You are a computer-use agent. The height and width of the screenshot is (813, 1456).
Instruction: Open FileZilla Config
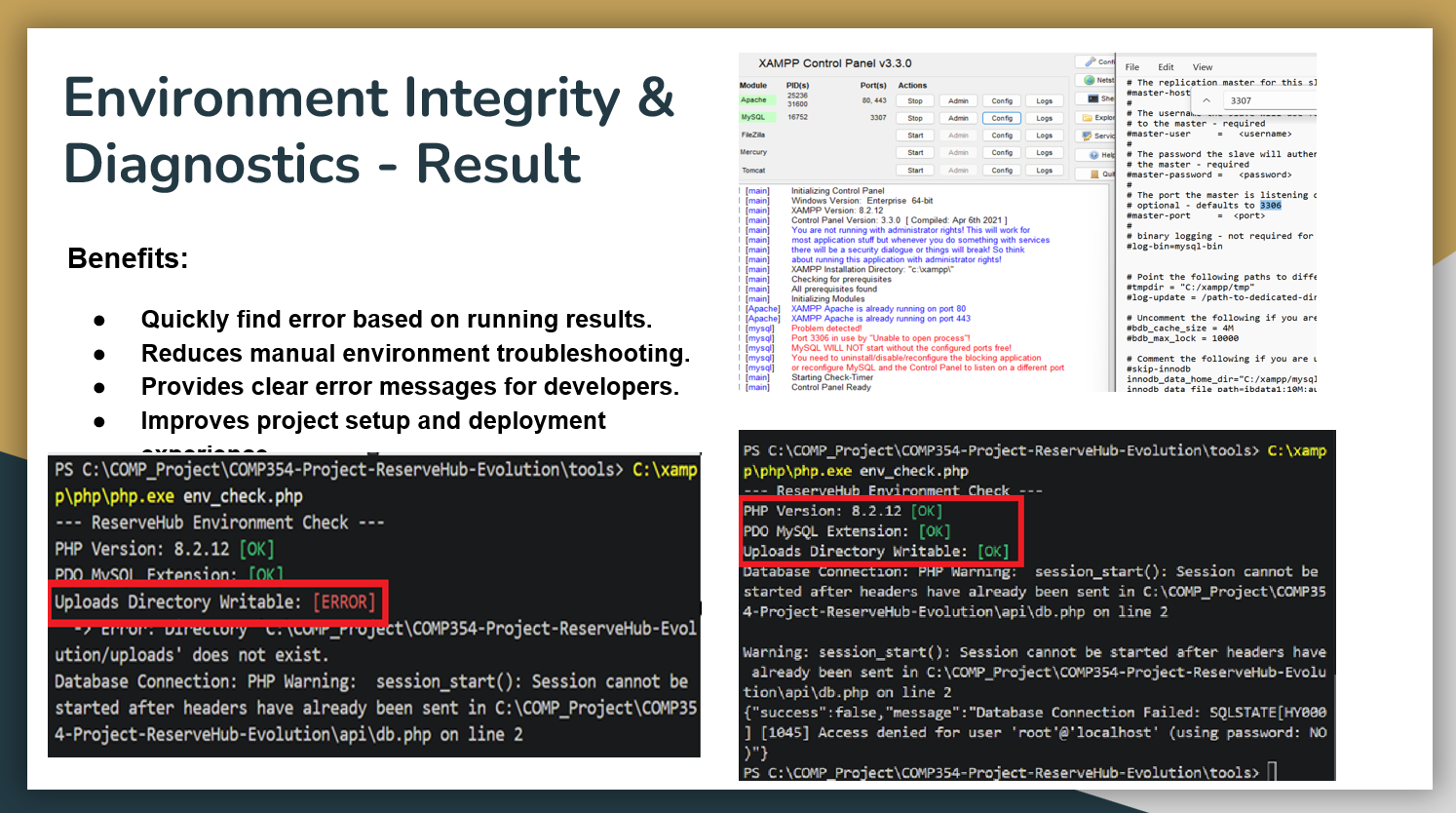(1002, 135)
